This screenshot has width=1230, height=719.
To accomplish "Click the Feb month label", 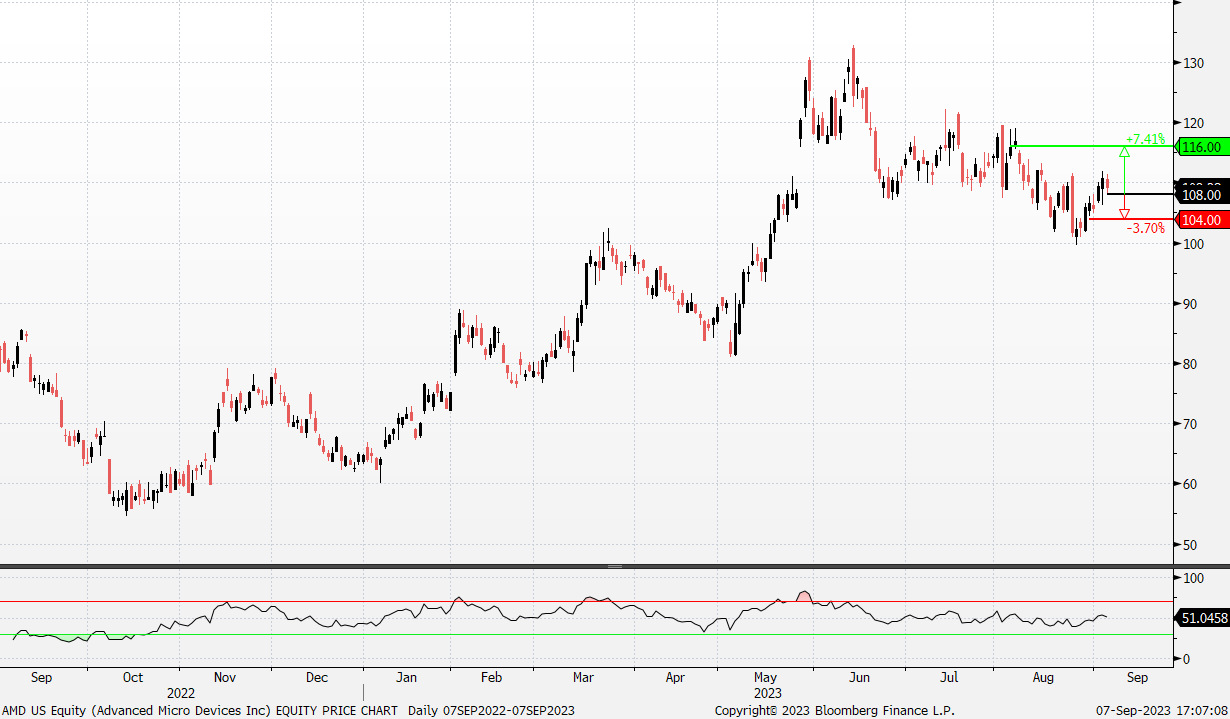I will [491, 677].
